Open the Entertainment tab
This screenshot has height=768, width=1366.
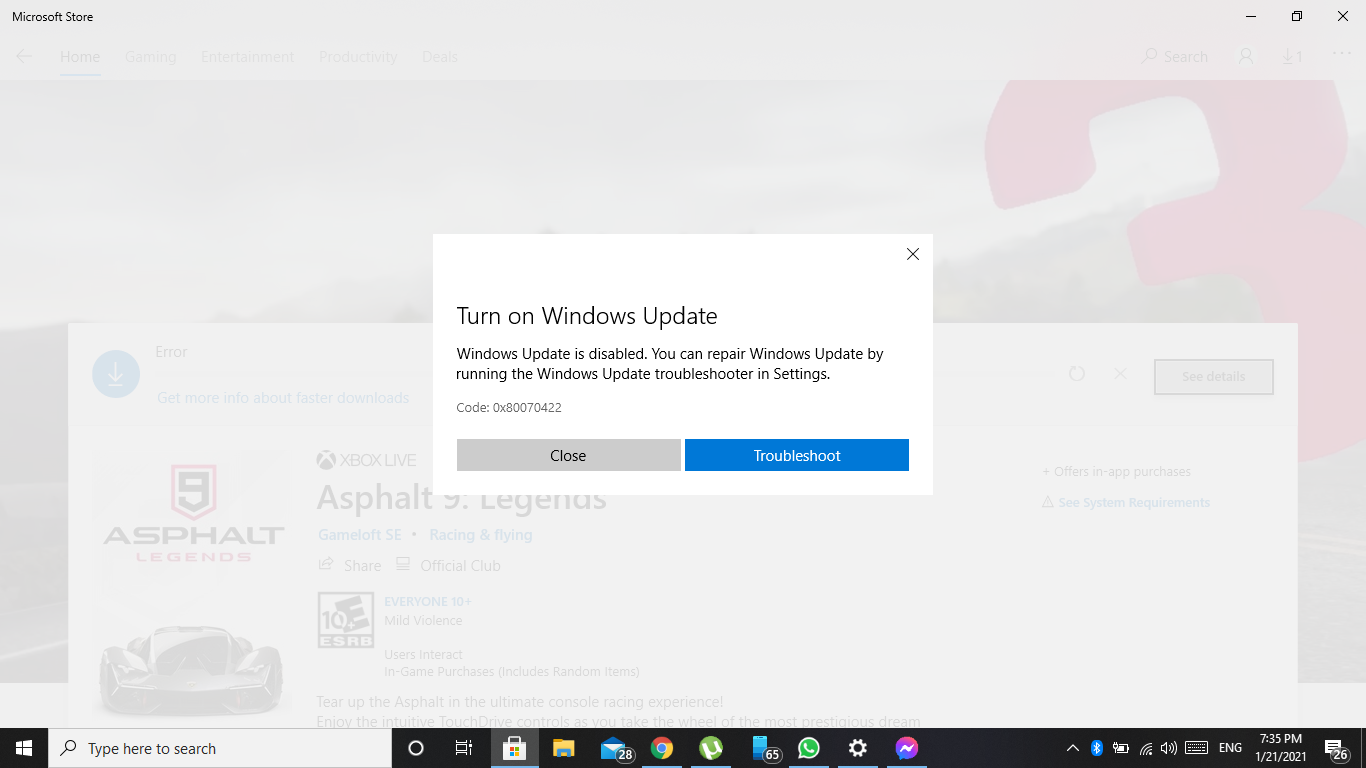(248, 57)
